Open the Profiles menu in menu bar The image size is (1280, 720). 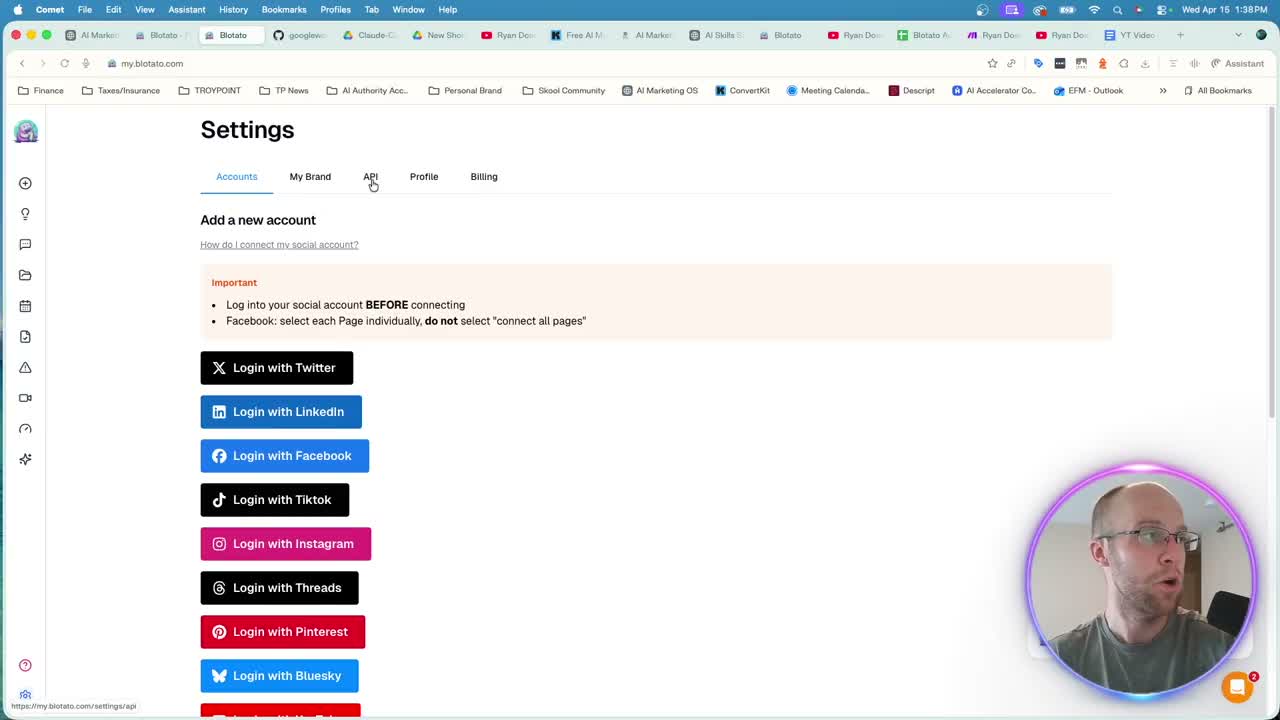[x=335, y=10]
